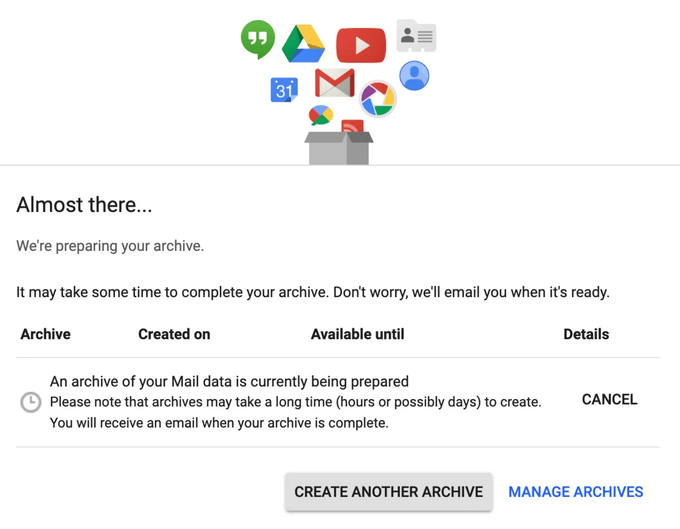Click the Details column header

pos(586,334)
